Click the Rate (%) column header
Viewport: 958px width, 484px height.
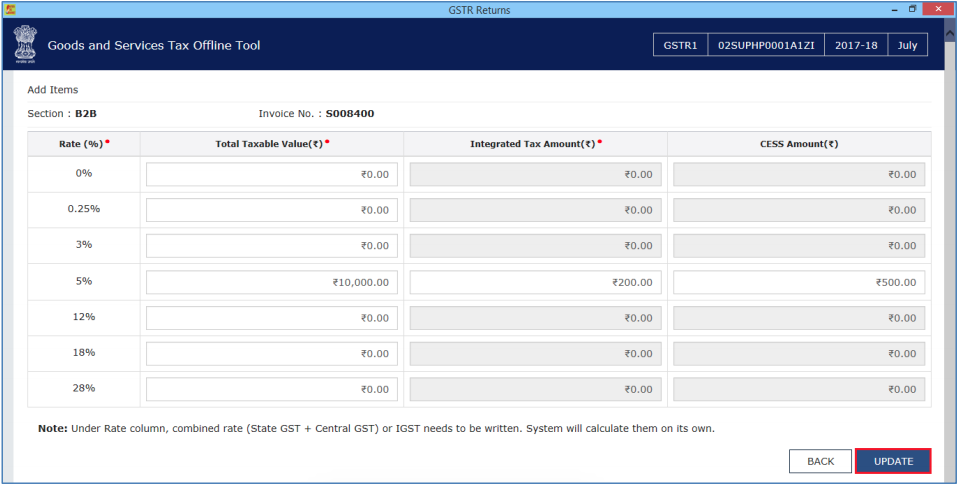point(84,144)
